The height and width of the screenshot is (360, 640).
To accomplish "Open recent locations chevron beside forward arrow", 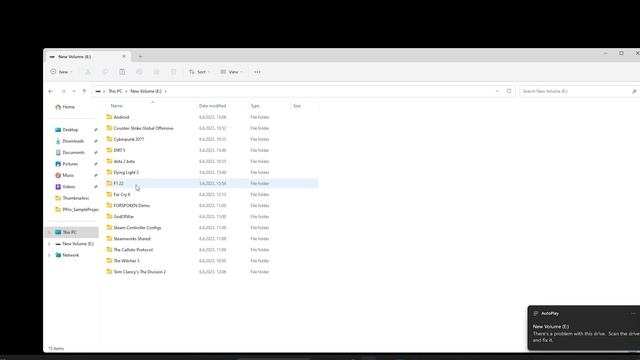I will point(74,91).
